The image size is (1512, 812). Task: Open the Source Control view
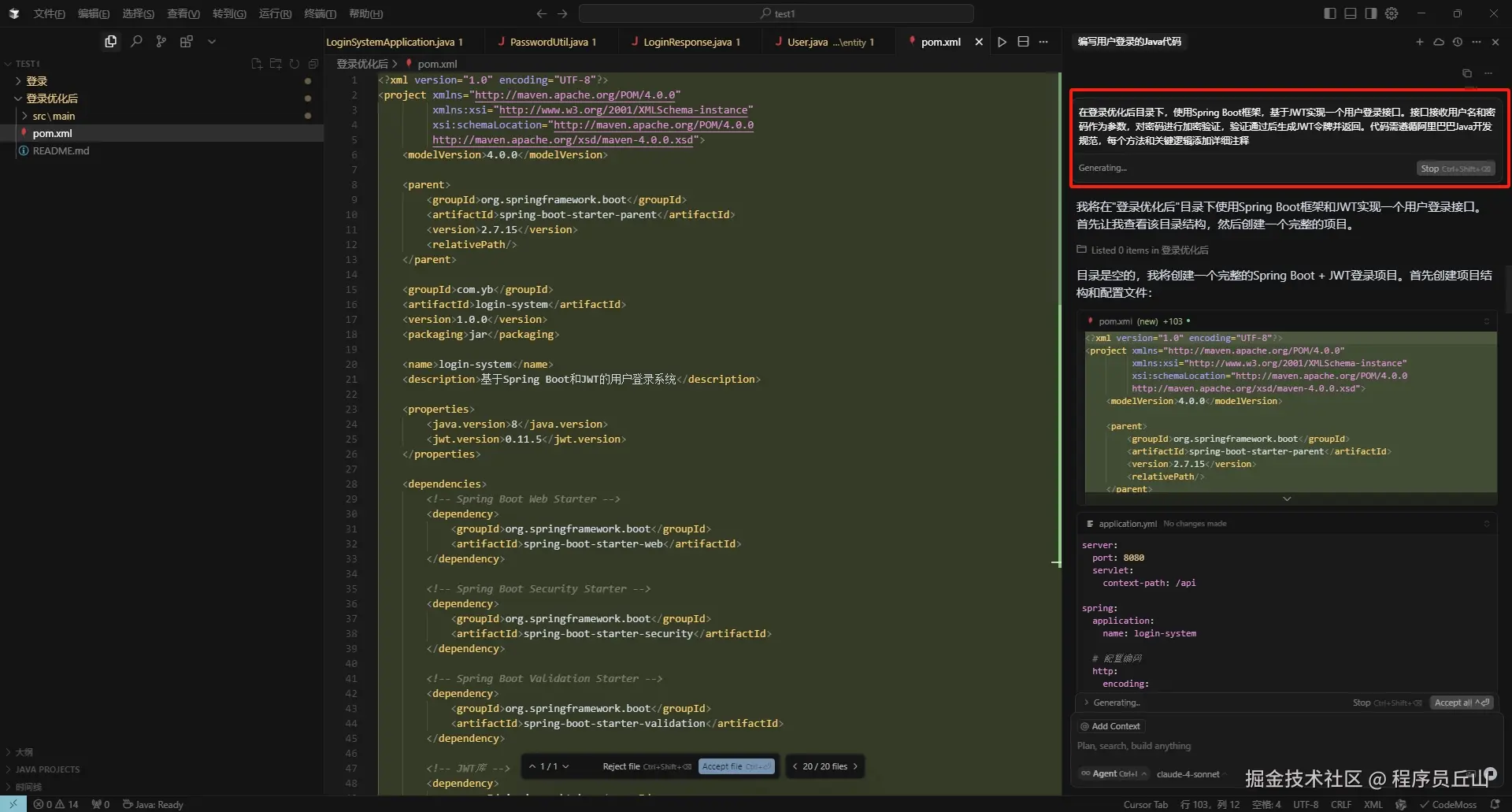[161, 42]
